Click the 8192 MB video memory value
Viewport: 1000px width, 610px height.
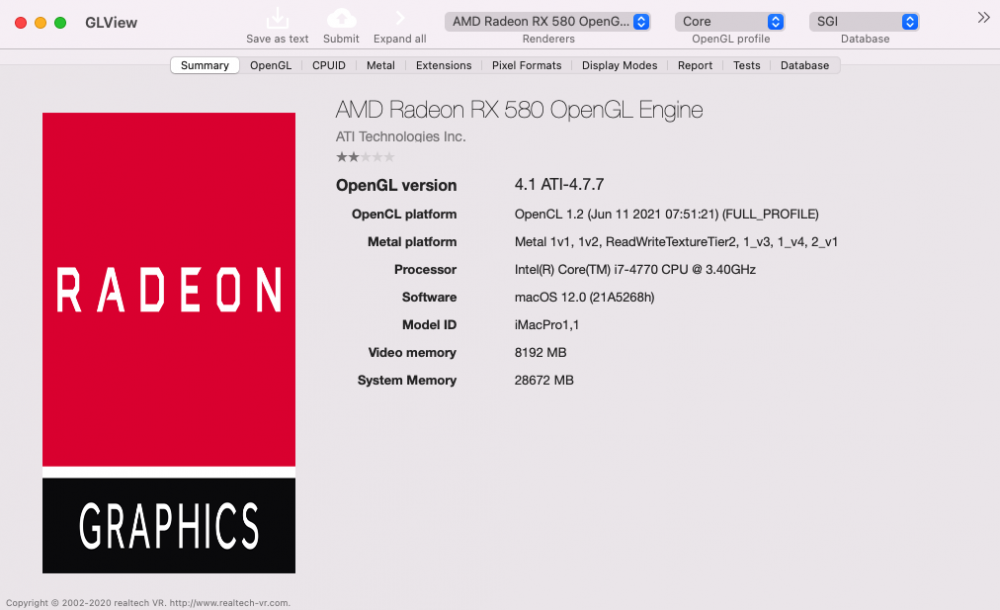tap(540, 352)
